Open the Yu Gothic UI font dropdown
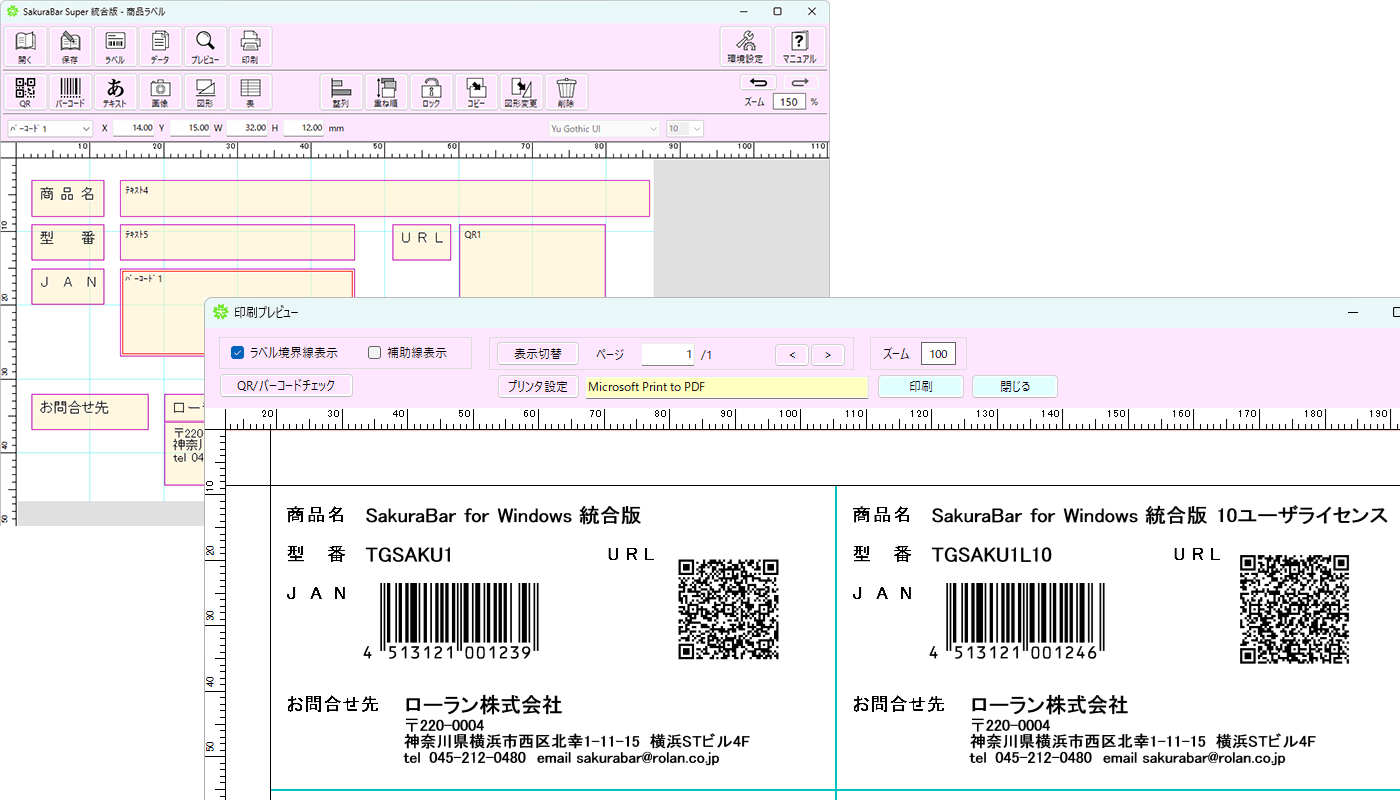Viewport: 1400px width, 800px height. [x=604, y=128]
